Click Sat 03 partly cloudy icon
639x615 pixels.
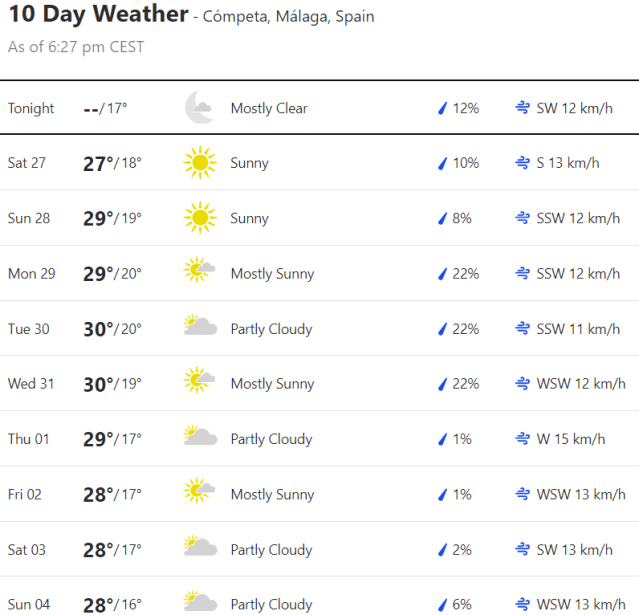click(x=200, y=547)
